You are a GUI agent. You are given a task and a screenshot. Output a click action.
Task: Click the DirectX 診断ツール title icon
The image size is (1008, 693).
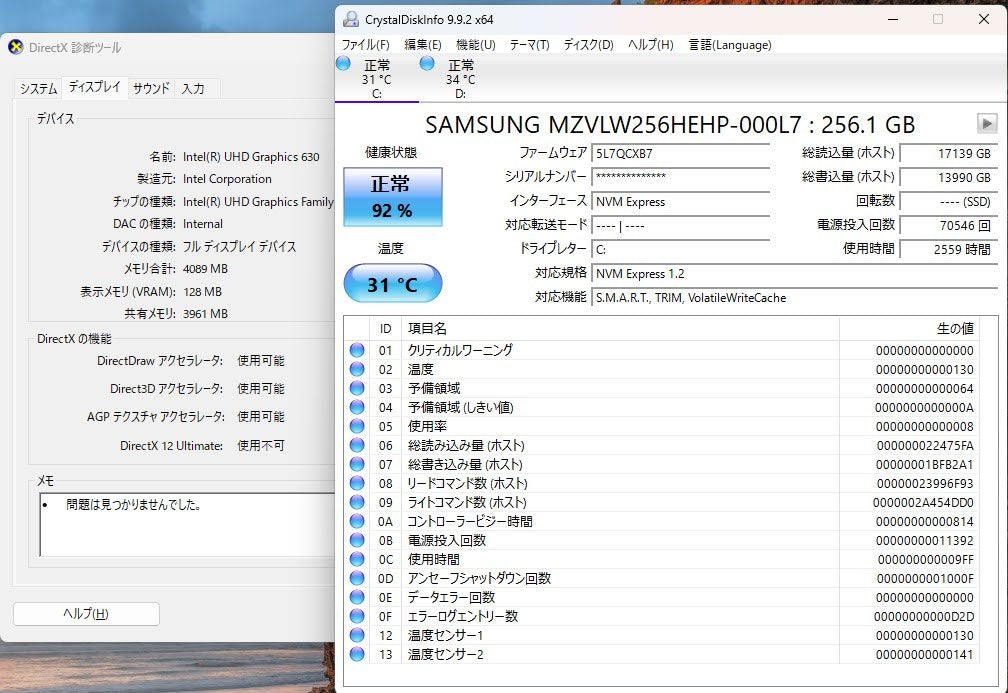[16, 47]
